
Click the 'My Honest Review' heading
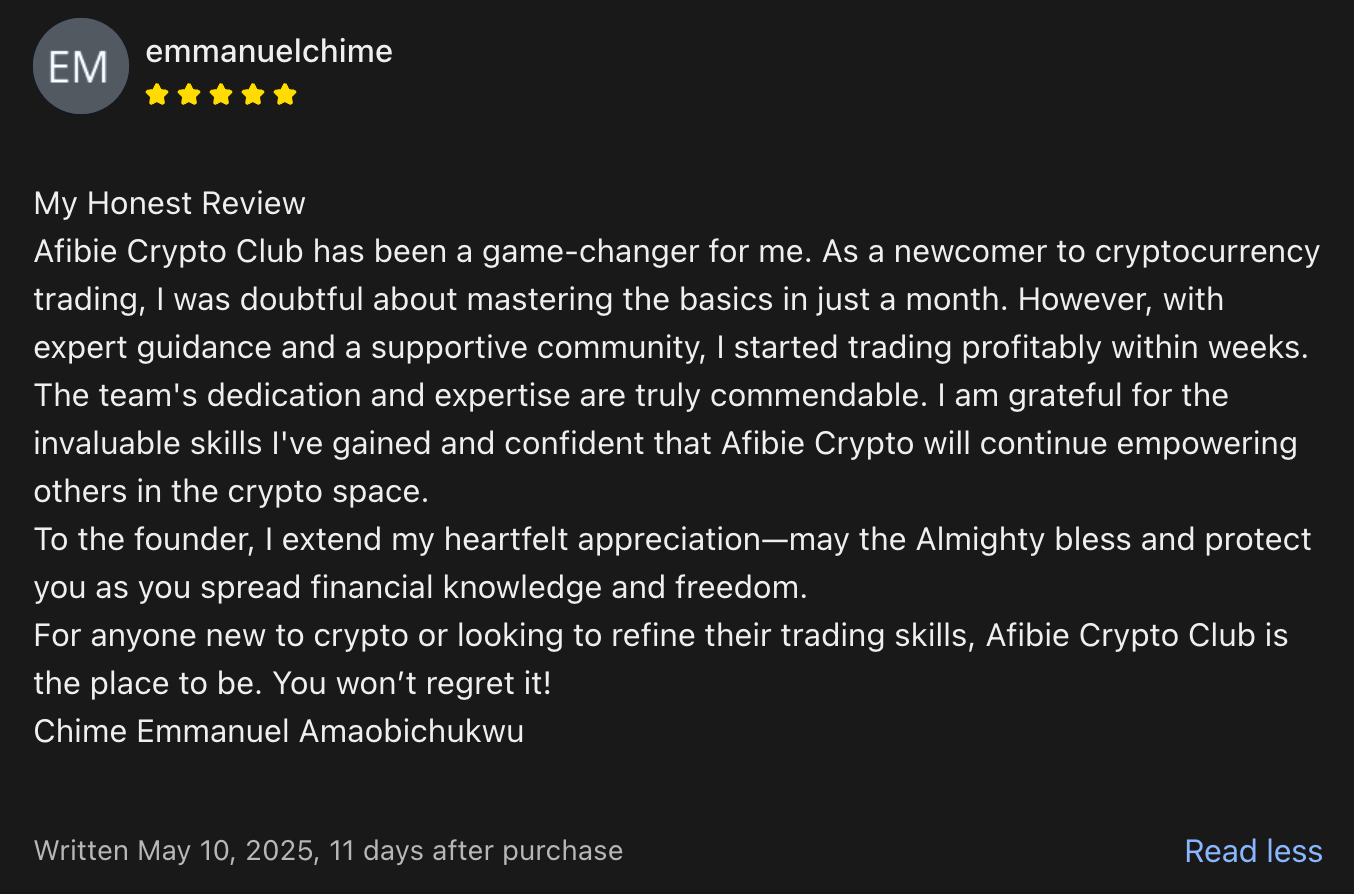tap(170, 204)
